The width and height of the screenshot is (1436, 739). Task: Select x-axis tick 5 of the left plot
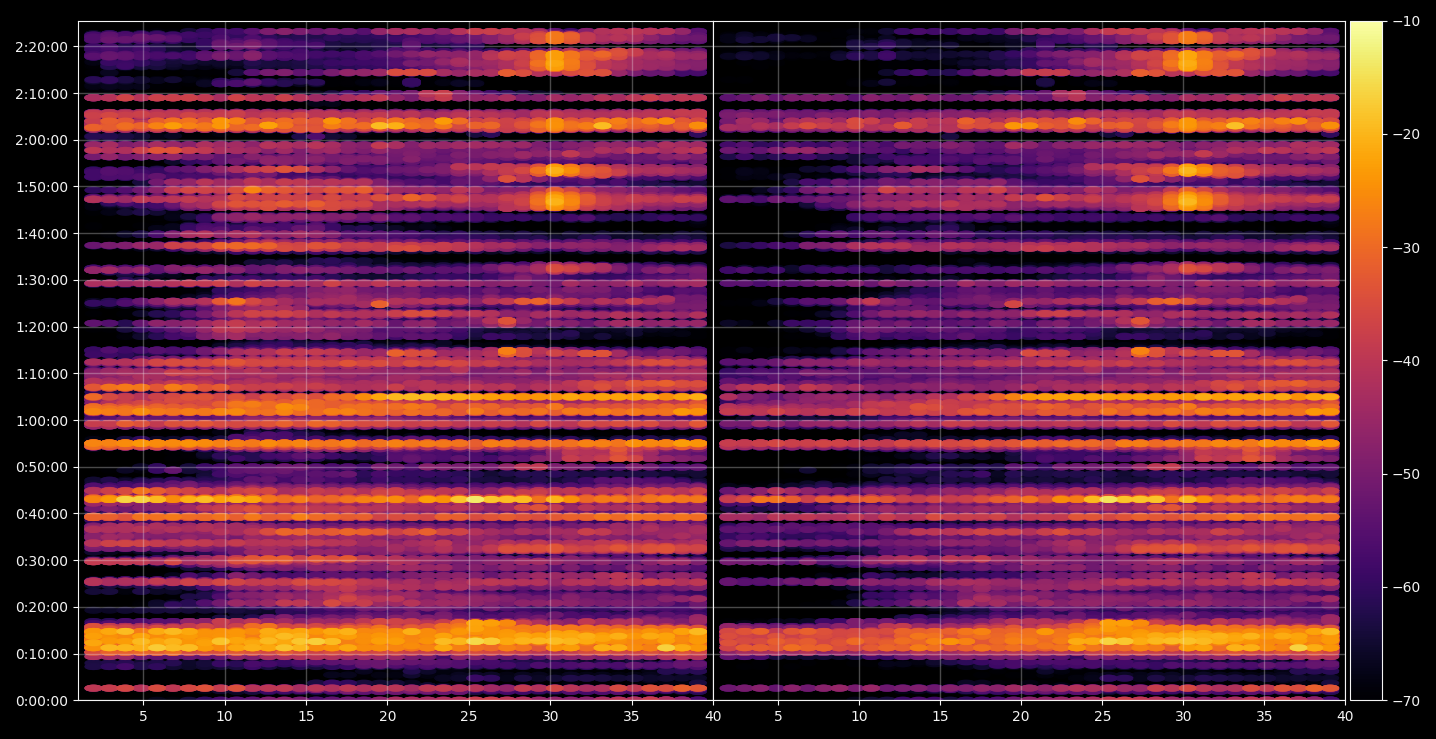(x=143, y=716)
